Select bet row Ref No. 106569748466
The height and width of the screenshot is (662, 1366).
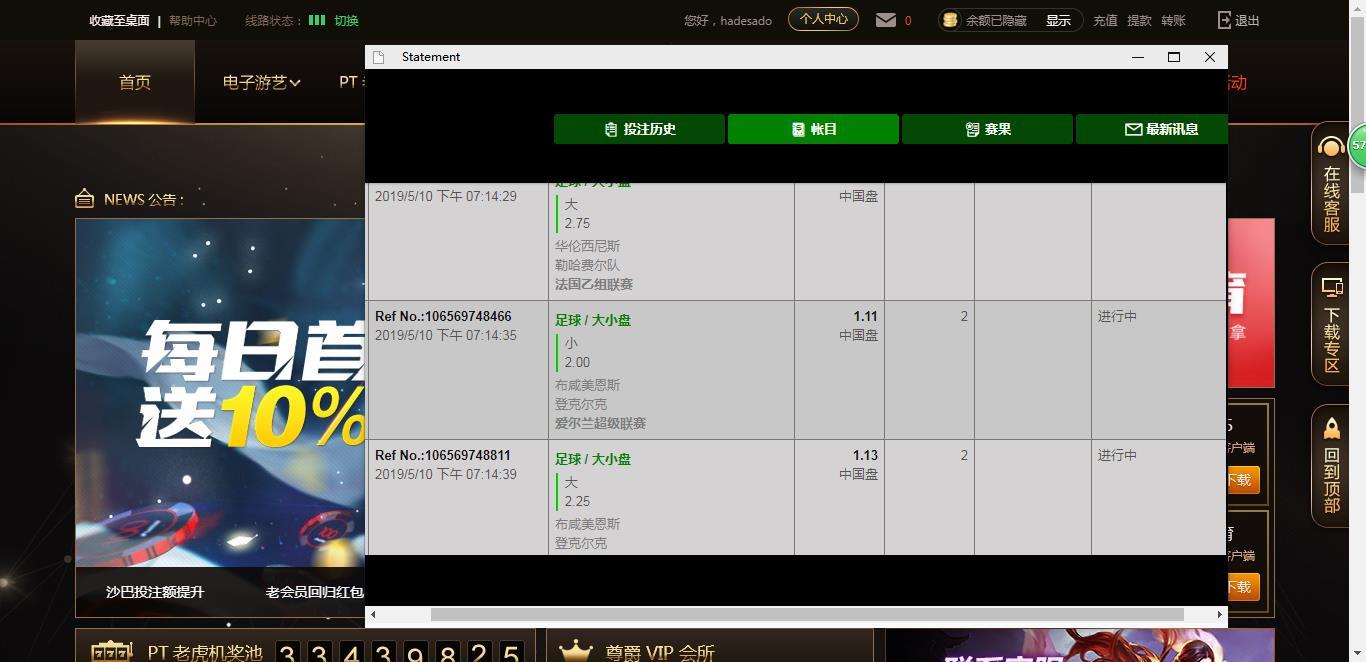(x=443, y=316)
